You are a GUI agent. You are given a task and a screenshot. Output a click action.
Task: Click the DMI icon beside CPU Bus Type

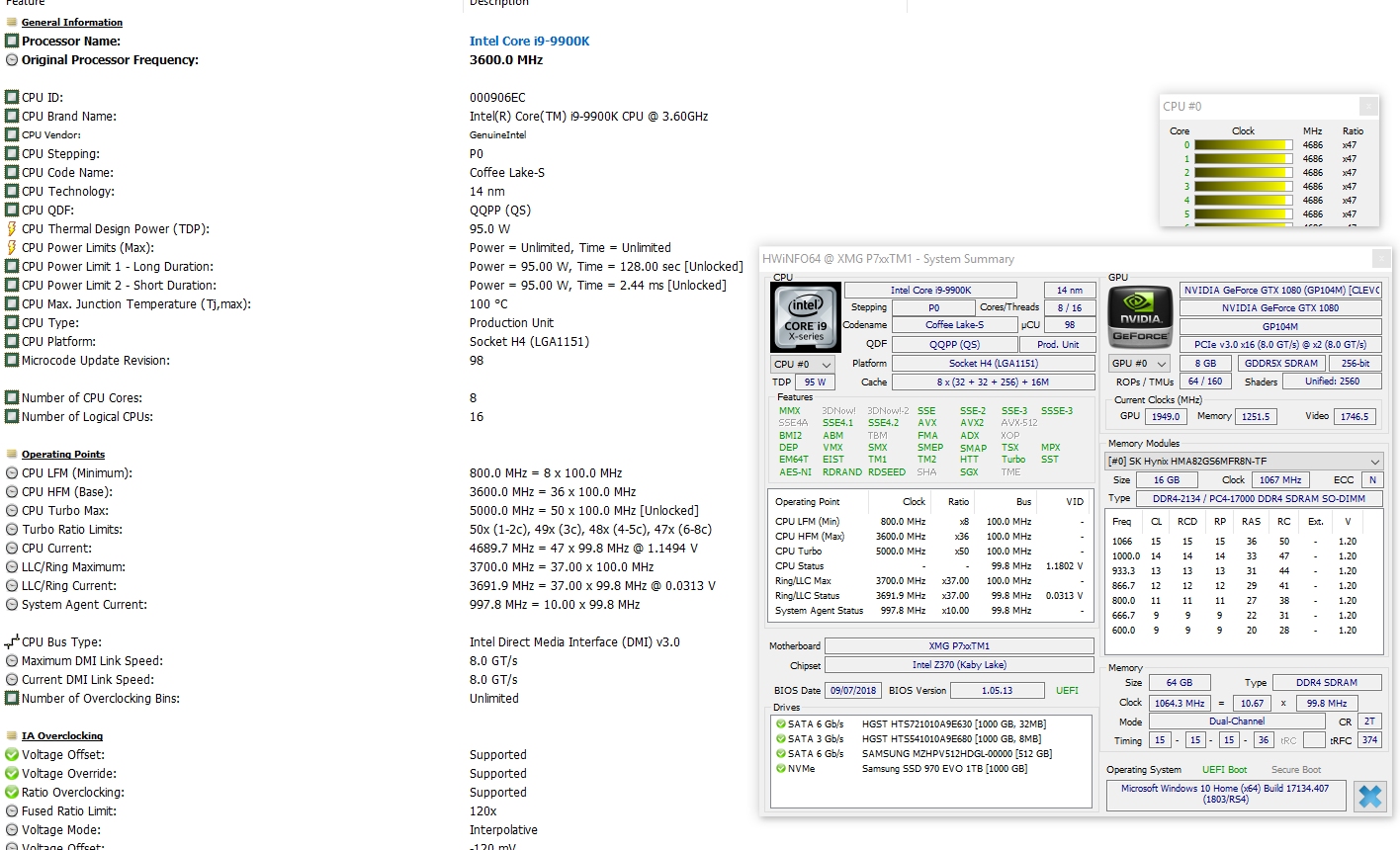[x=9, y=641]
